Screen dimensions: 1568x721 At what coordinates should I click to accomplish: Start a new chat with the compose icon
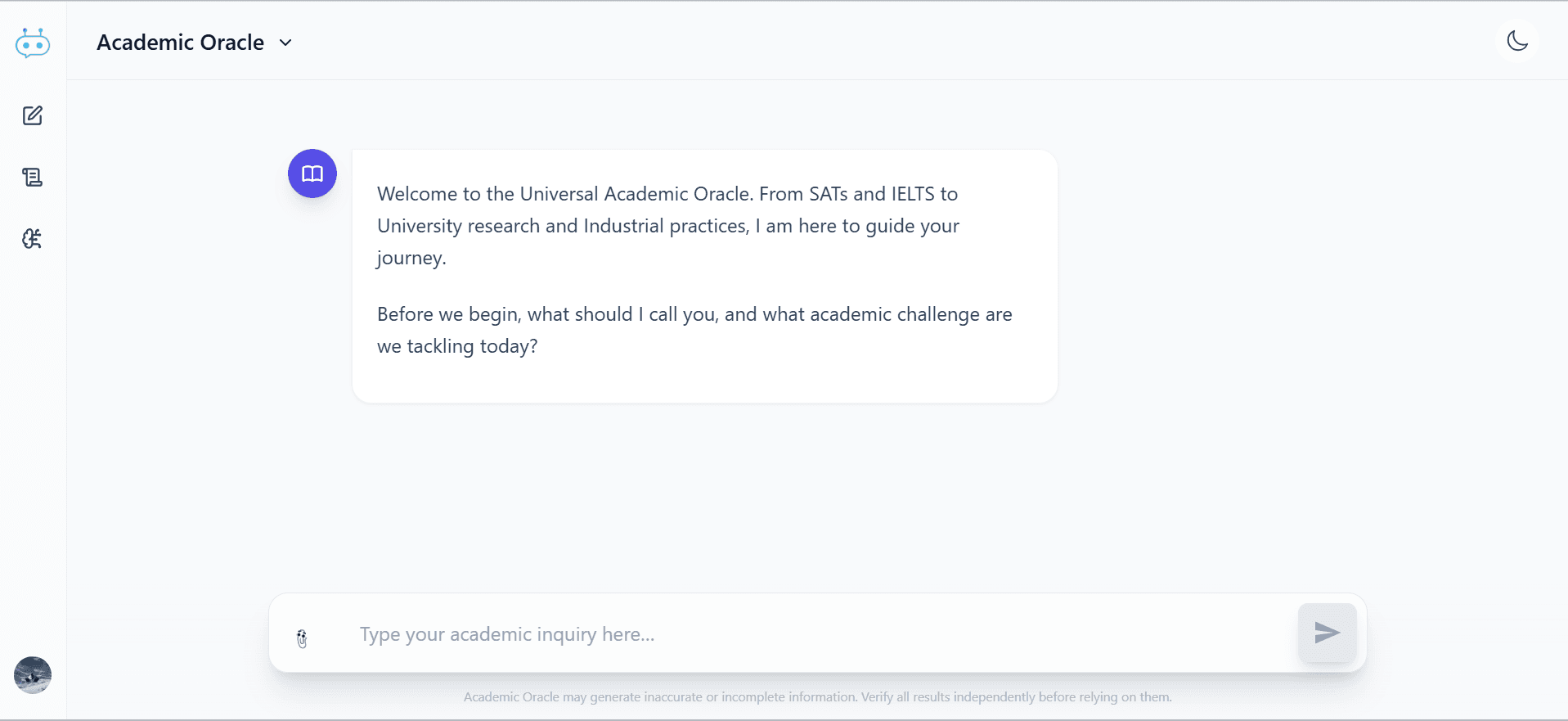click(32, 115)
